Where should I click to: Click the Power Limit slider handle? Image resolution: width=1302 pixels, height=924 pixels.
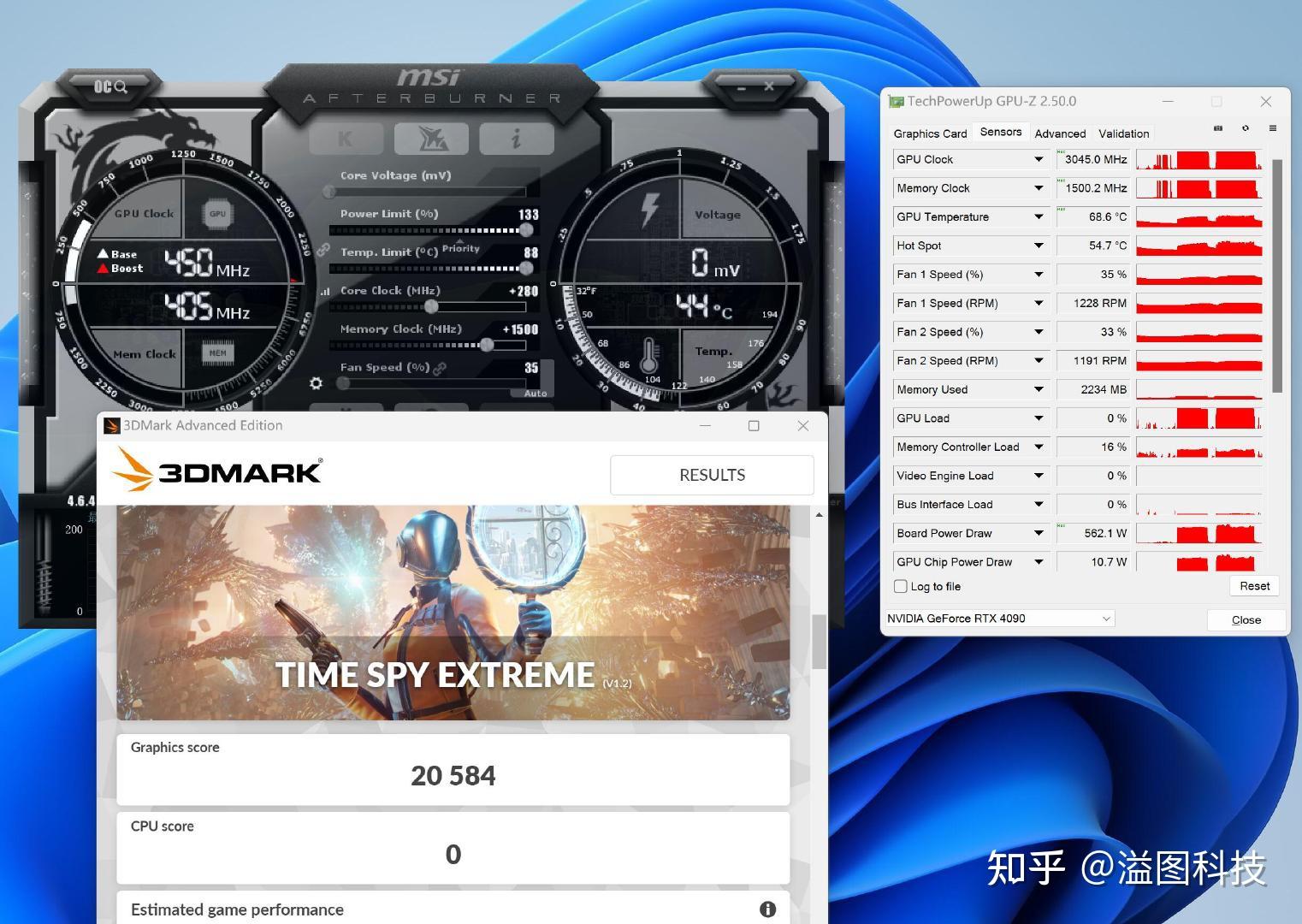pos(526,230)
